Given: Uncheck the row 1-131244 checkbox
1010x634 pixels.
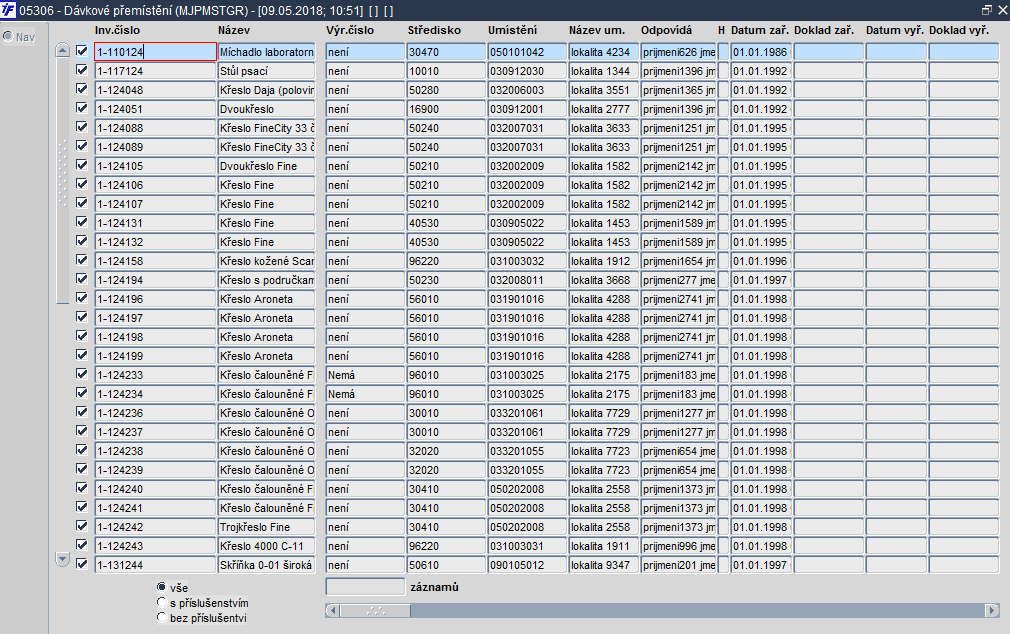Looking at the screenshot, I should click(82, 564).
